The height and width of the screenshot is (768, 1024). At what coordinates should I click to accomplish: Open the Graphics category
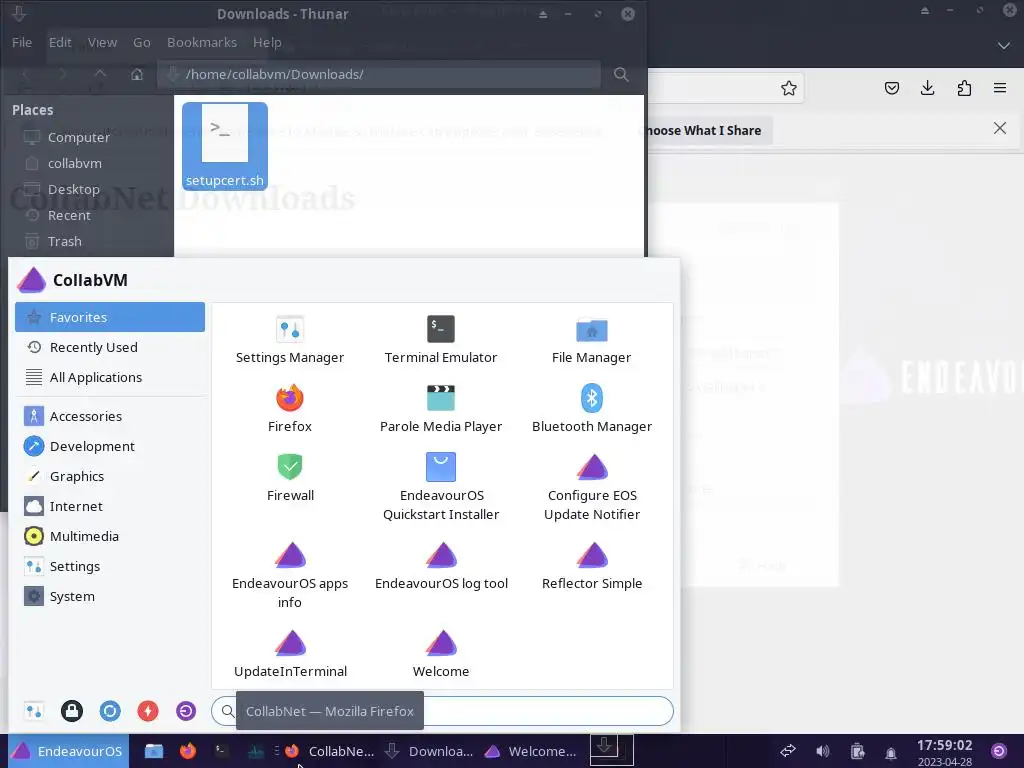(110, 476)
